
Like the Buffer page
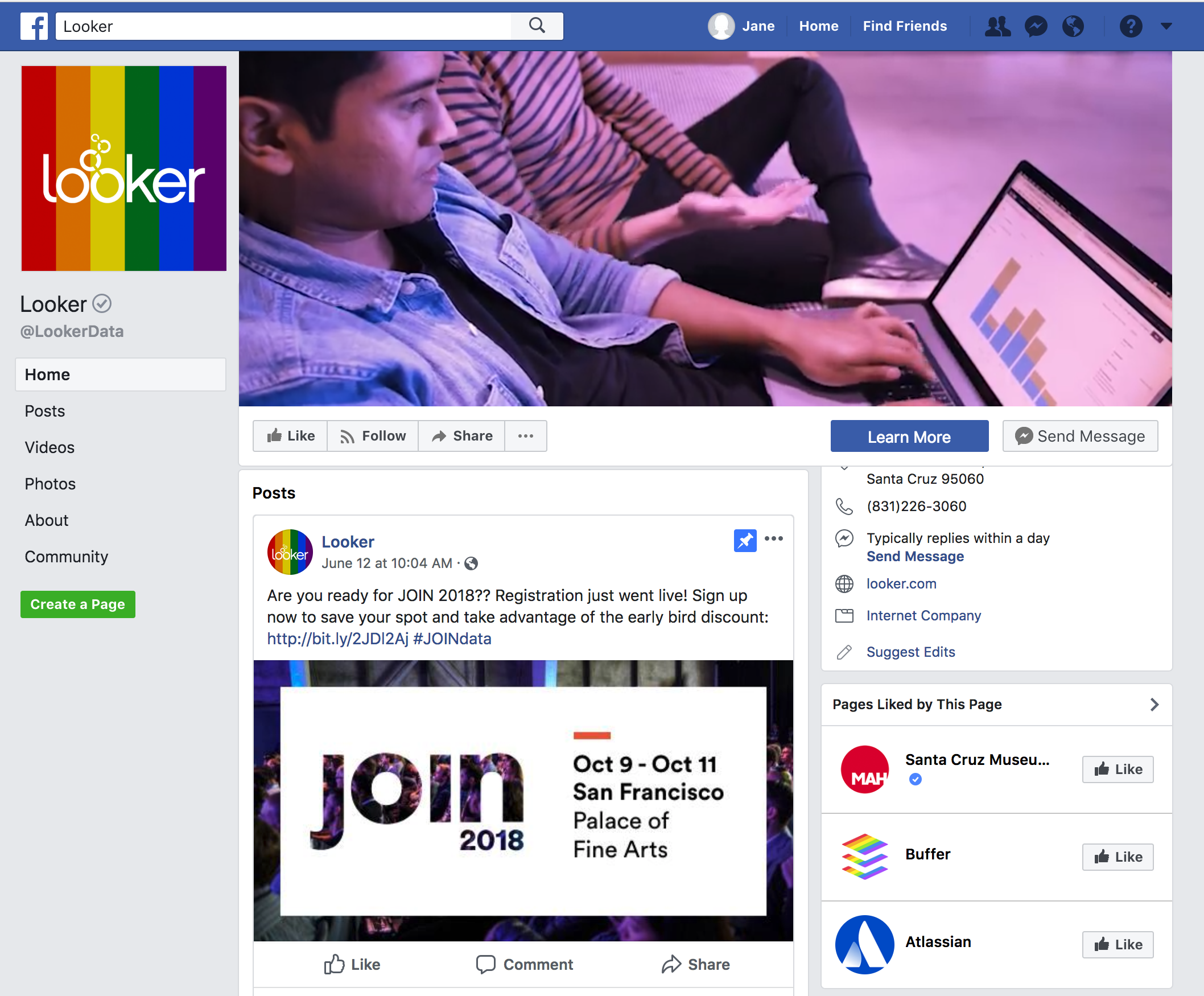tap(1118, 857)
